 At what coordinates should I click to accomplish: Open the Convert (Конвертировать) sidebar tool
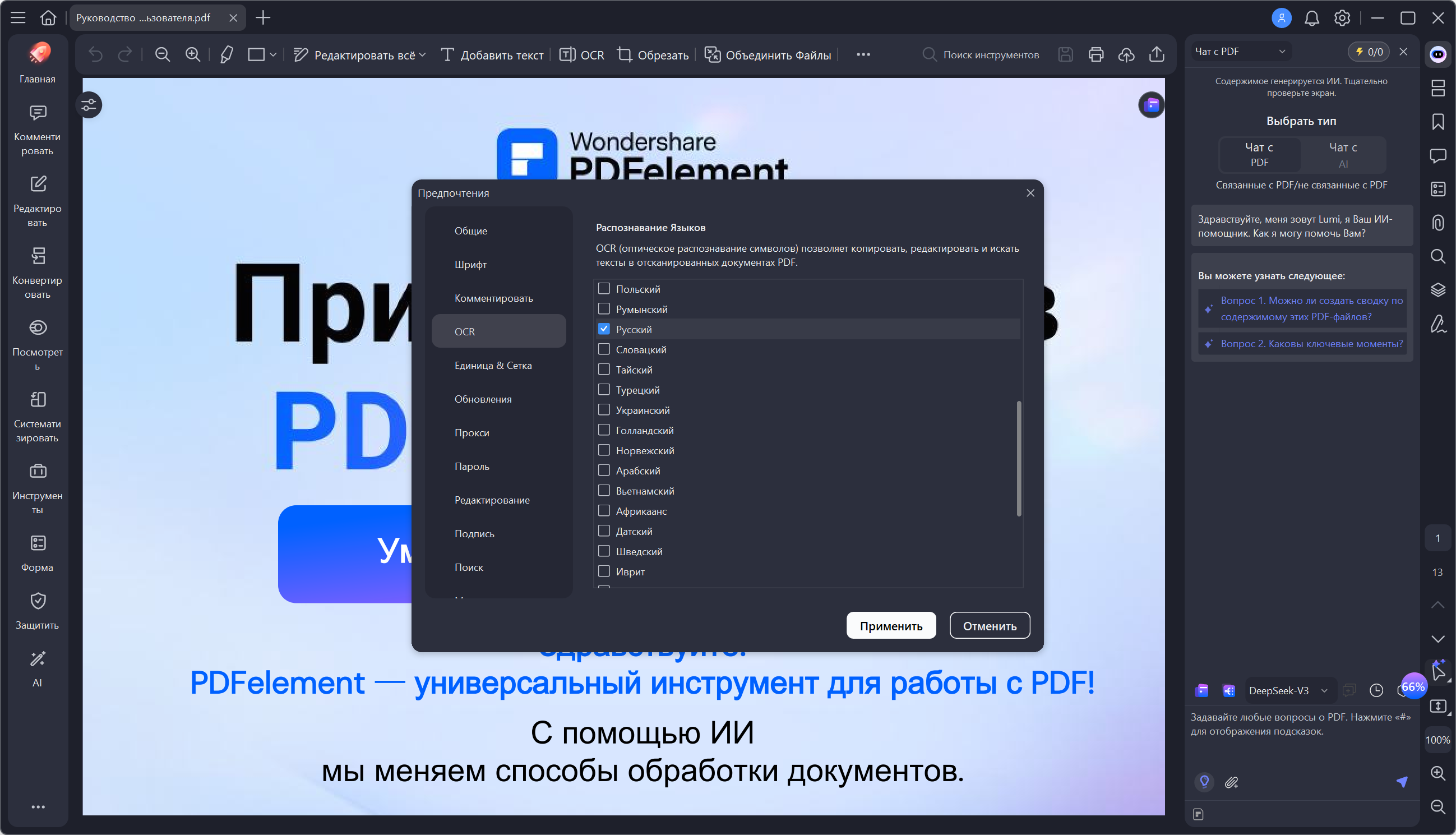(x=38, y=256)
